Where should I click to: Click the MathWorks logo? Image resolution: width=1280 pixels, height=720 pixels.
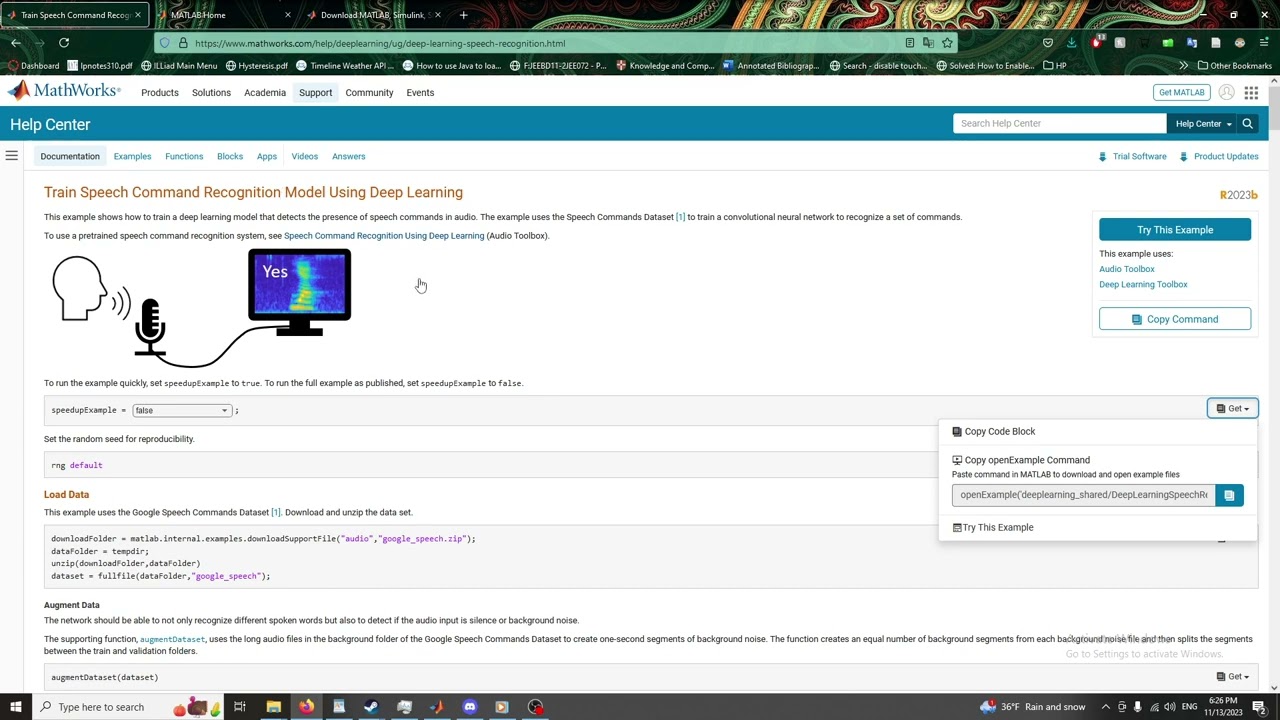(65, 91)
